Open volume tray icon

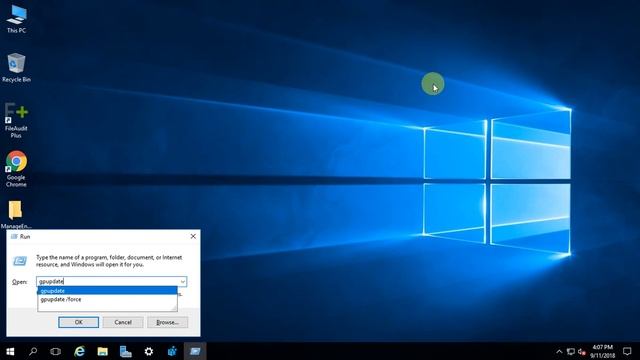click(582, 352)
